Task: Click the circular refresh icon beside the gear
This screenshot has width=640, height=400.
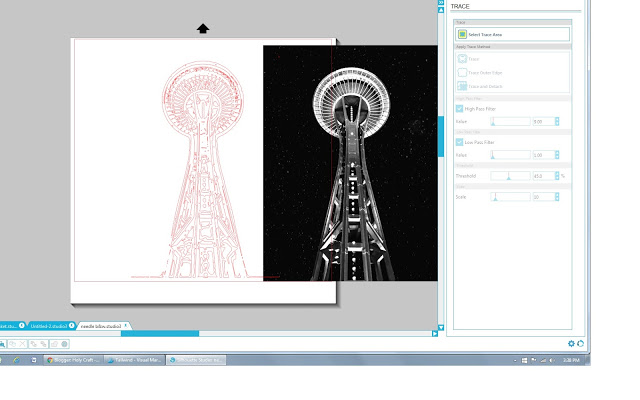Action: pos(580,344)
